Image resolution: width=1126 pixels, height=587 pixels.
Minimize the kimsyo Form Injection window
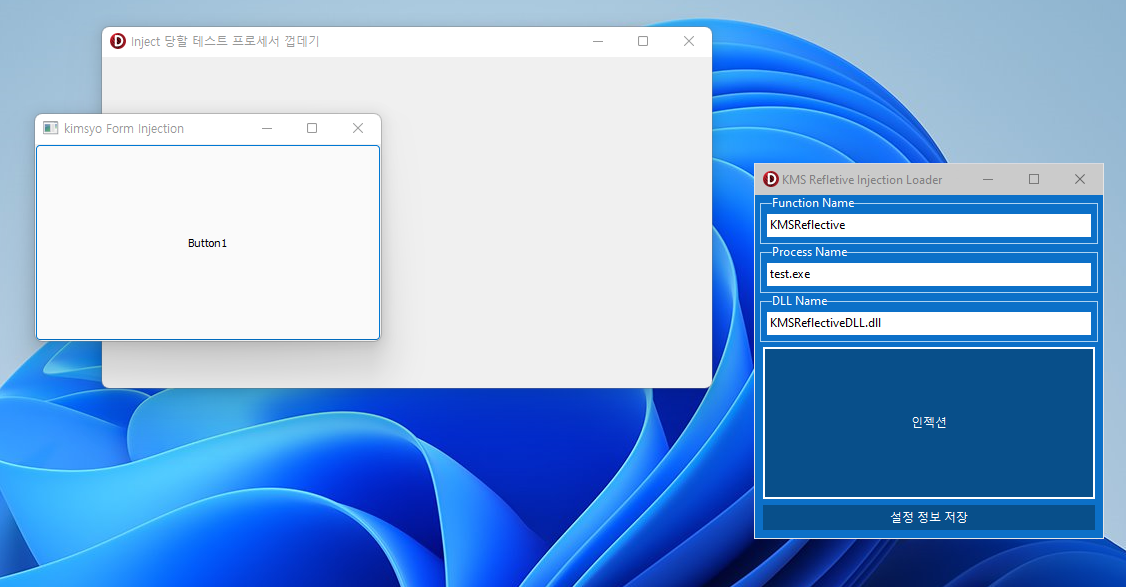click(x=267, y=128)
